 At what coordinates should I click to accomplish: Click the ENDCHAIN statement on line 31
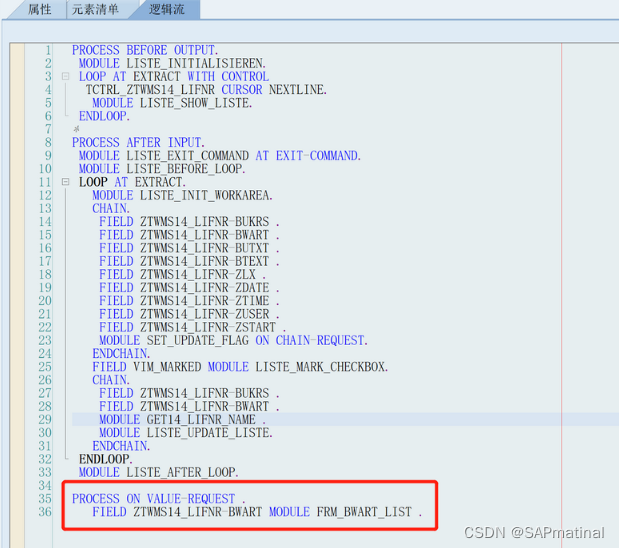click(121, 446)
